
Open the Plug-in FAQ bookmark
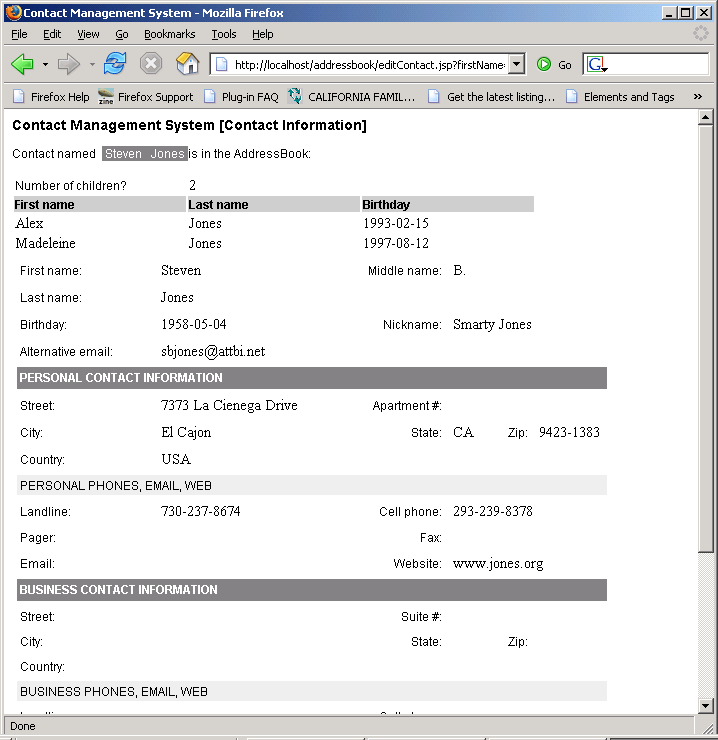[x=240, y=97]
